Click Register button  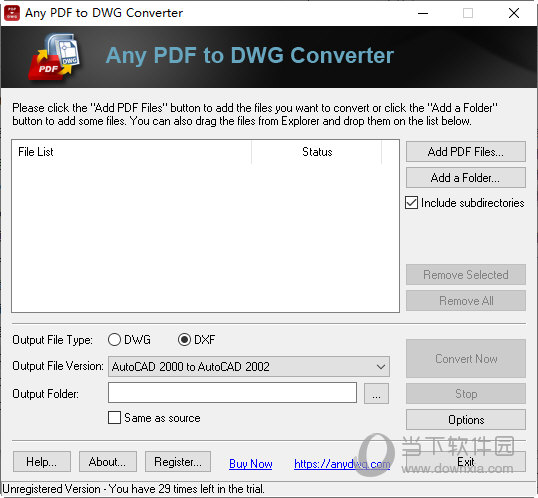point(178,462)
